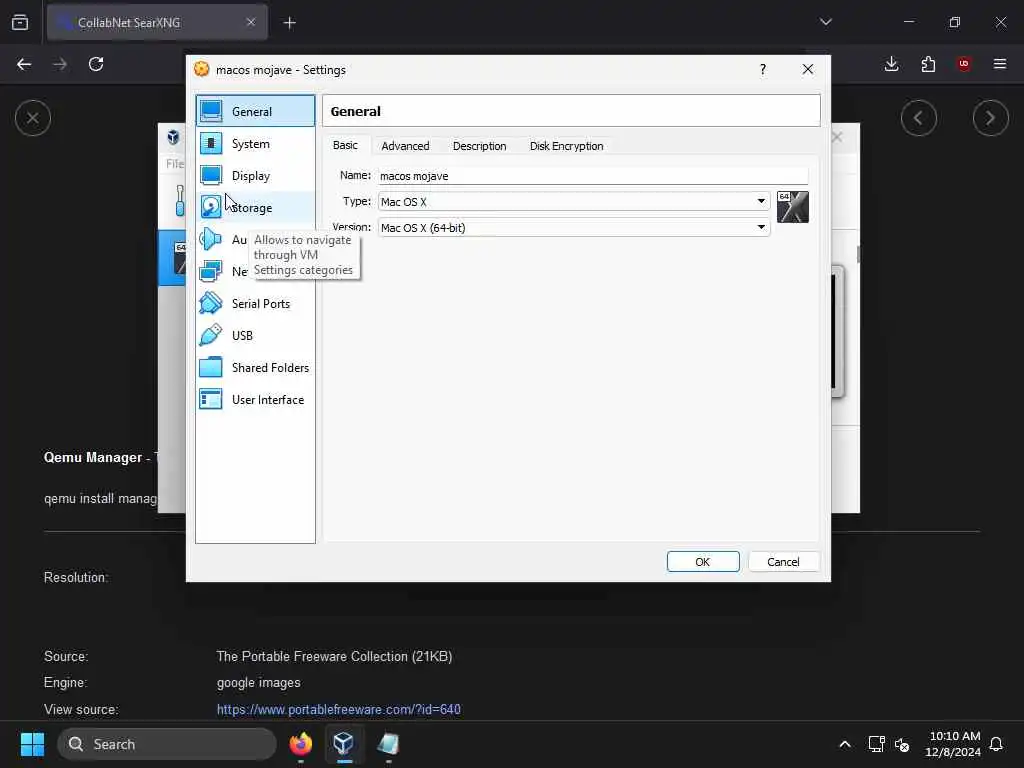Viewport: 1024px width, 768px height.
Task: Click the Qemu Manager image title
Action: click(101, 457)
